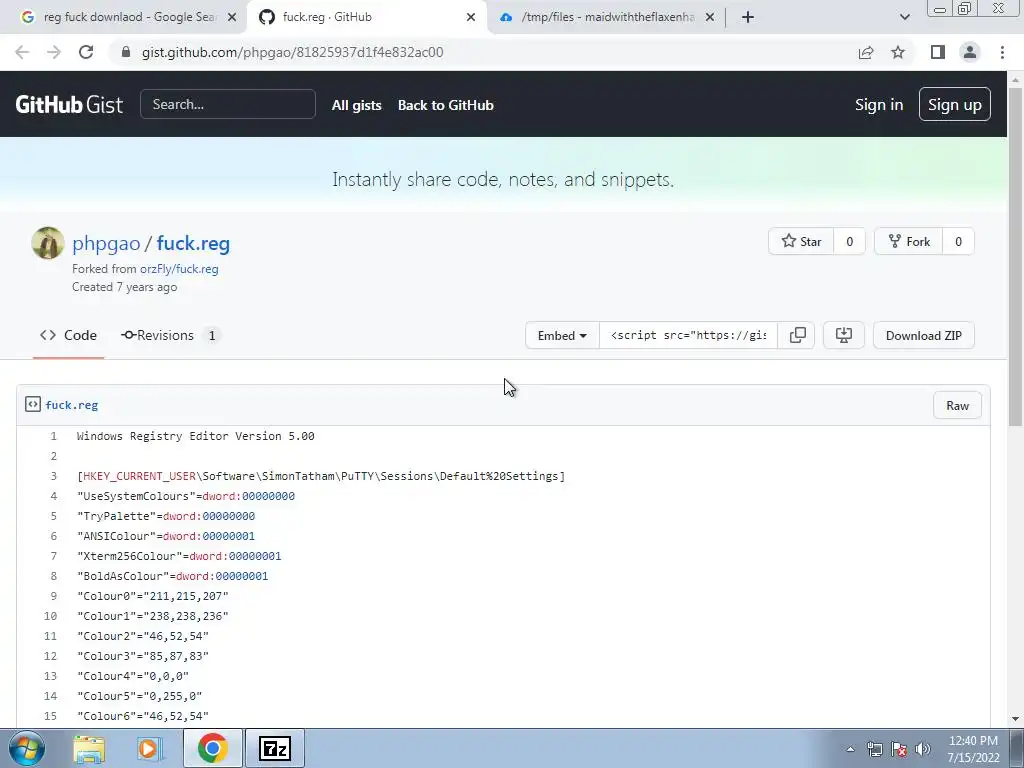Click the network tray icon
Screen dimensions: 1024x768
[x=874, y=749]
